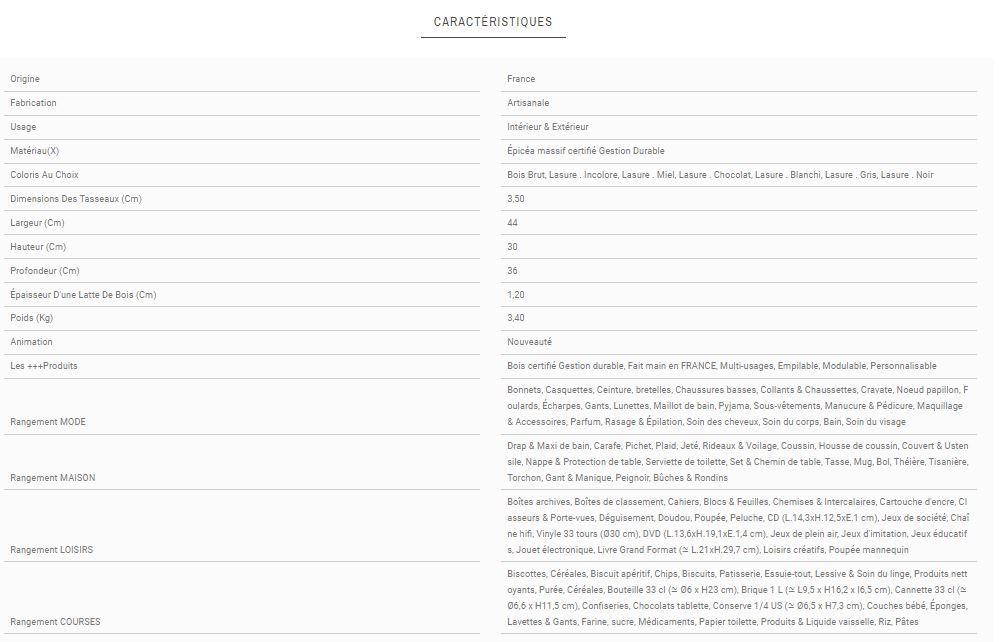Select the Rangement COURSES row label
Screen dimensions: 999x642
click(x=55, y=622)
